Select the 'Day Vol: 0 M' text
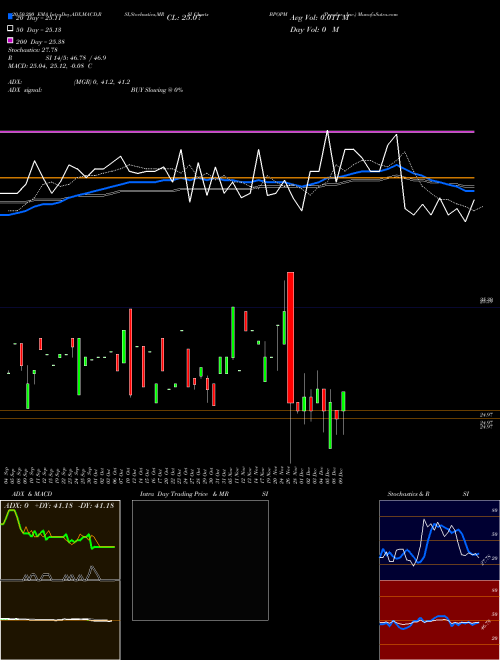The height and width of the screenshot is (660, 500). point(314,29)
